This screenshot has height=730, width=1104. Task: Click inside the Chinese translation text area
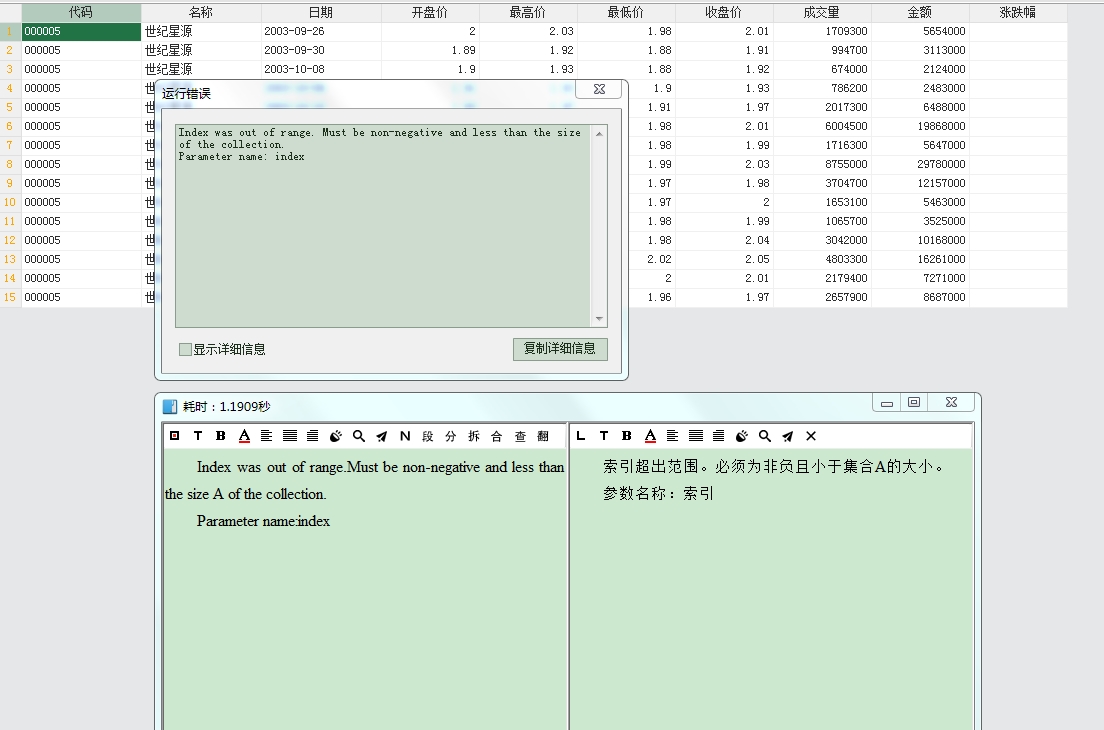(770, 600)
